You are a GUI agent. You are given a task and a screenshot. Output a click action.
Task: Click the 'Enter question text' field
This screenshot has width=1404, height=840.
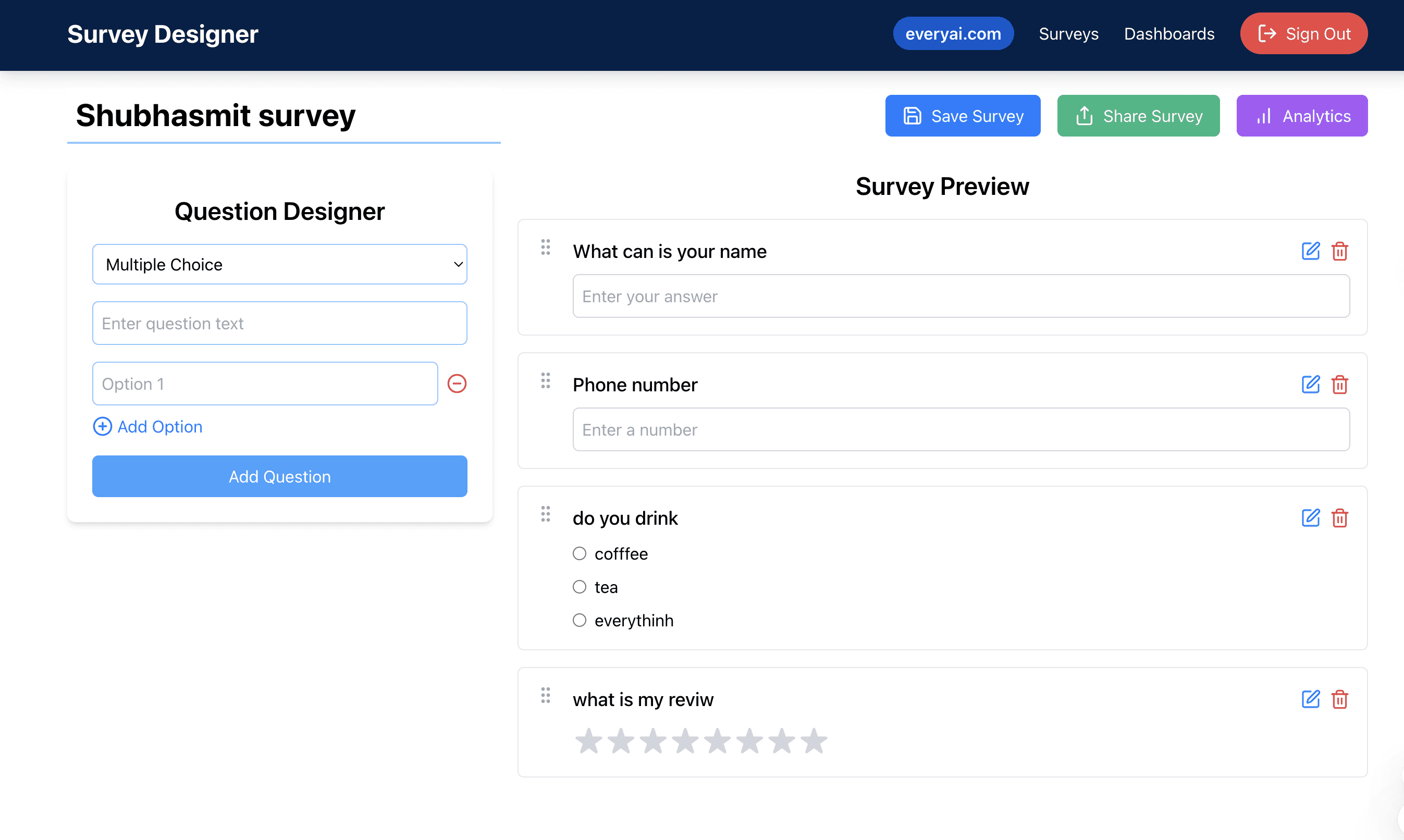tap(280, 323)
